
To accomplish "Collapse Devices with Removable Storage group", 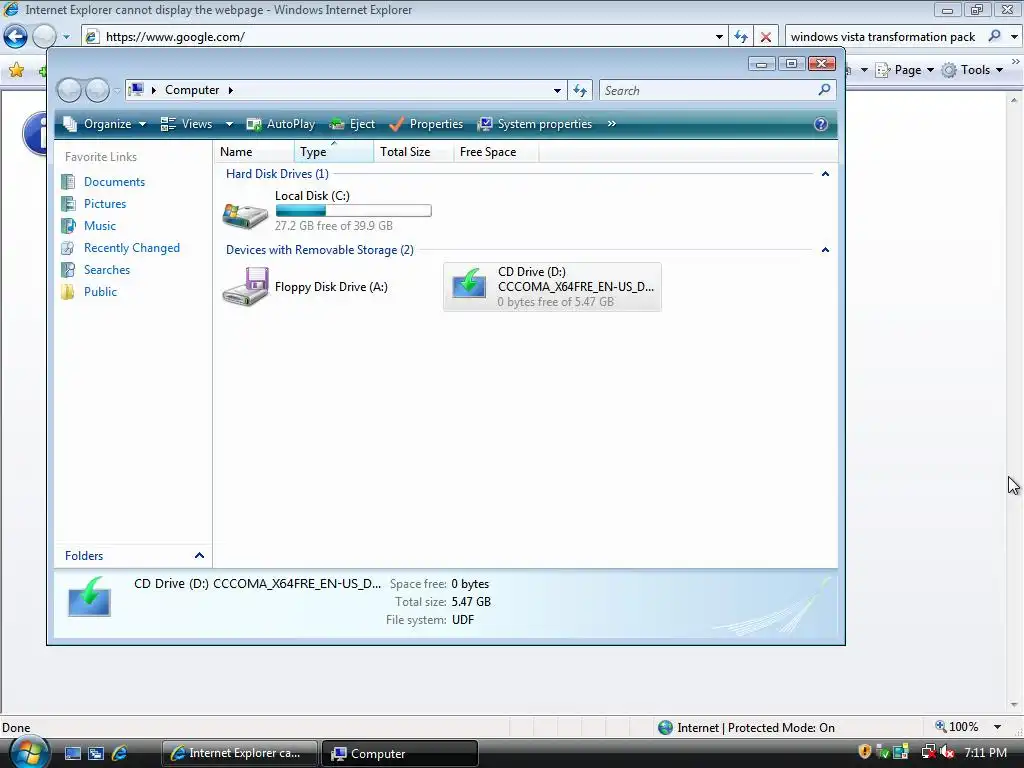I will [825, 250].
